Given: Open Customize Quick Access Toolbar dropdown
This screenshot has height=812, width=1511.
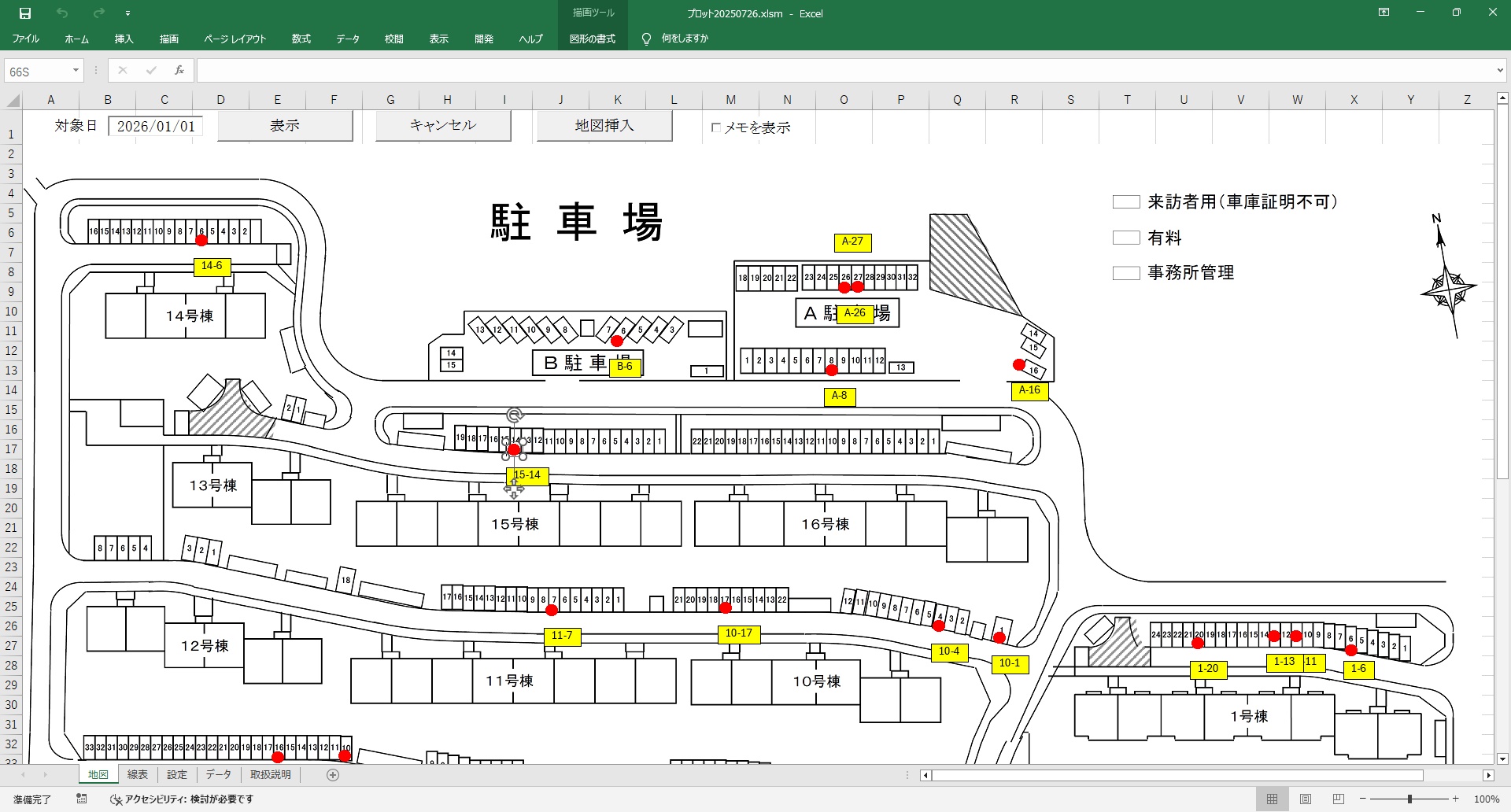Looking at the screenshot, I should pos(127,13).
